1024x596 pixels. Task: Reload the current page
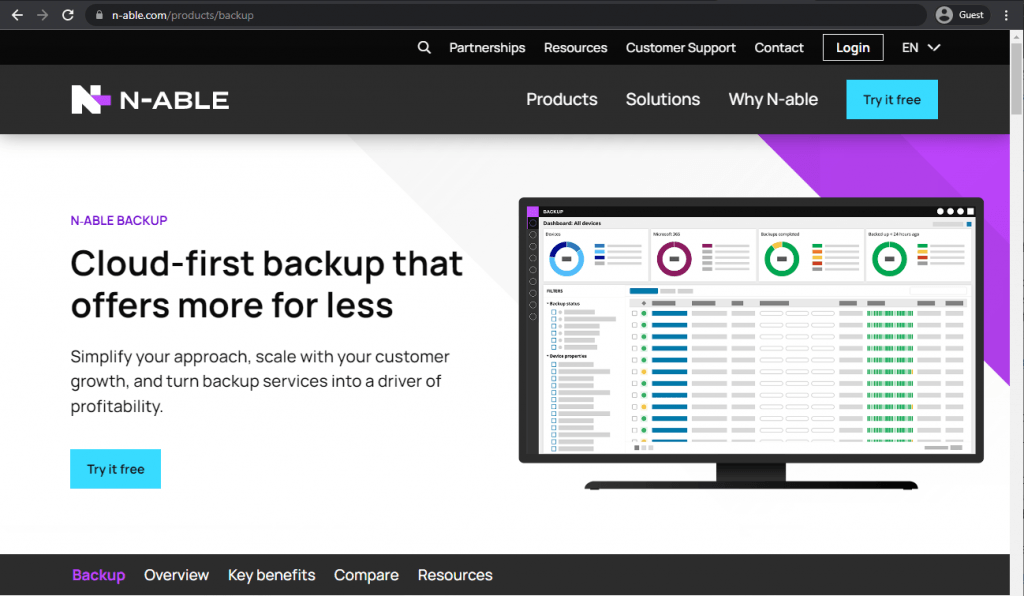(x=68, y=15)
